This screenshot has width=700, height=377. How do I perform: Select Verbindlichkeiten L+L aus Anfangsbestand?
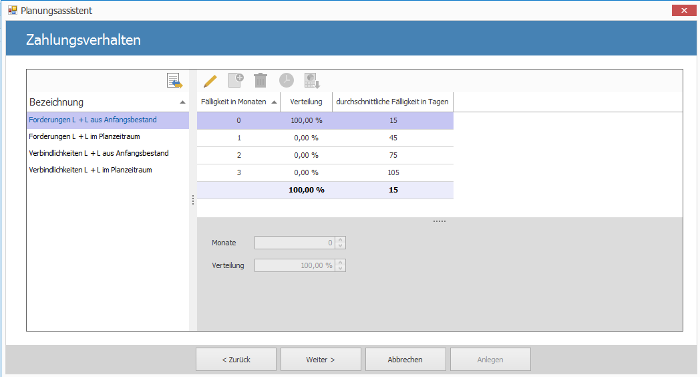coord(108,153)
